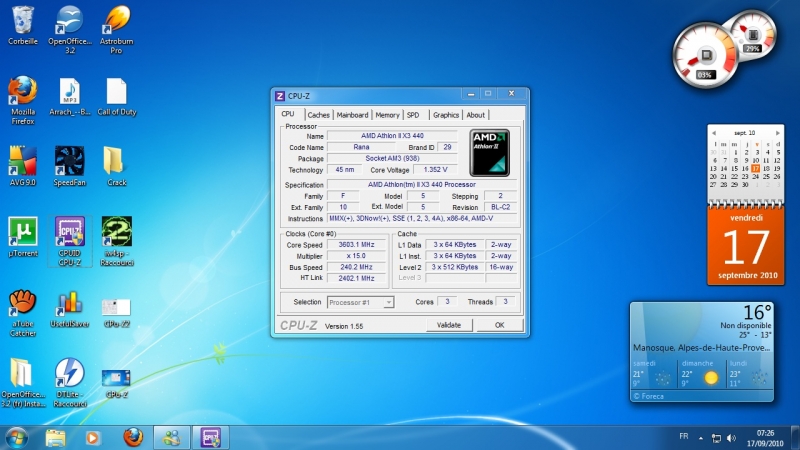Click Manosque location in weather gadget

tap(702, 347)
